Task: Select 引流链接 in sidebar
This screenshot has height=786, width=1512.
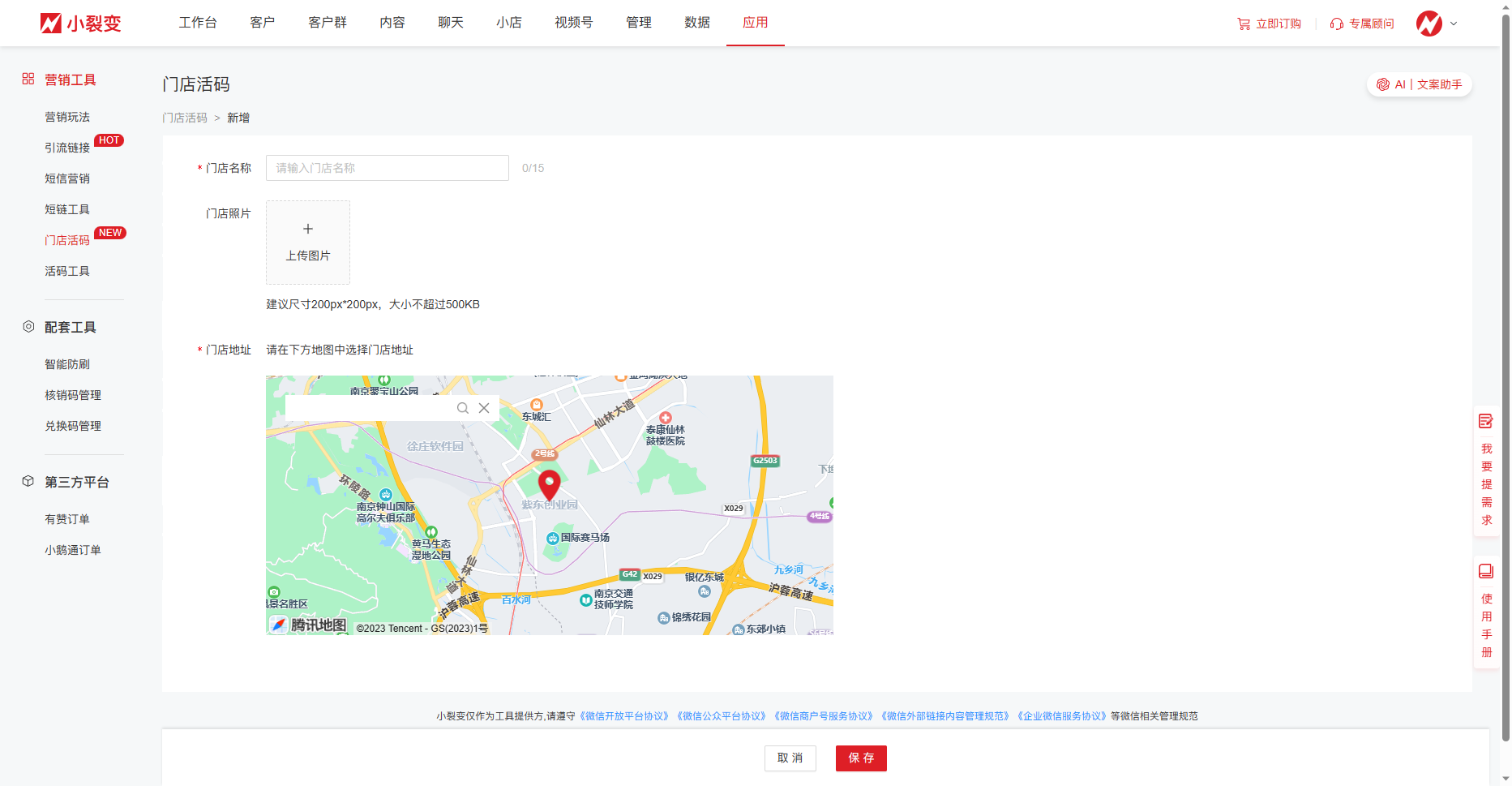Action: [x=67, y=148]
